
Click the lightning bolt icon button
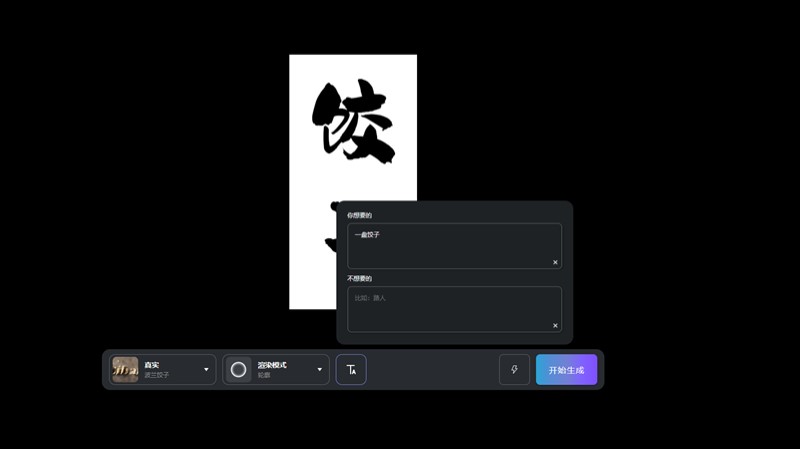click(x=514, y=370)
